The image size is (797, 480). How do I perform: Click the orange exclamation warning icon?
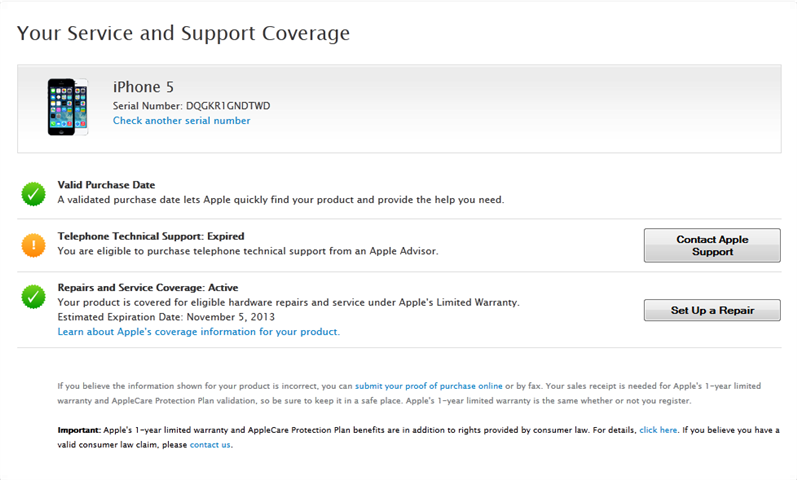click(x=34, y=244)
